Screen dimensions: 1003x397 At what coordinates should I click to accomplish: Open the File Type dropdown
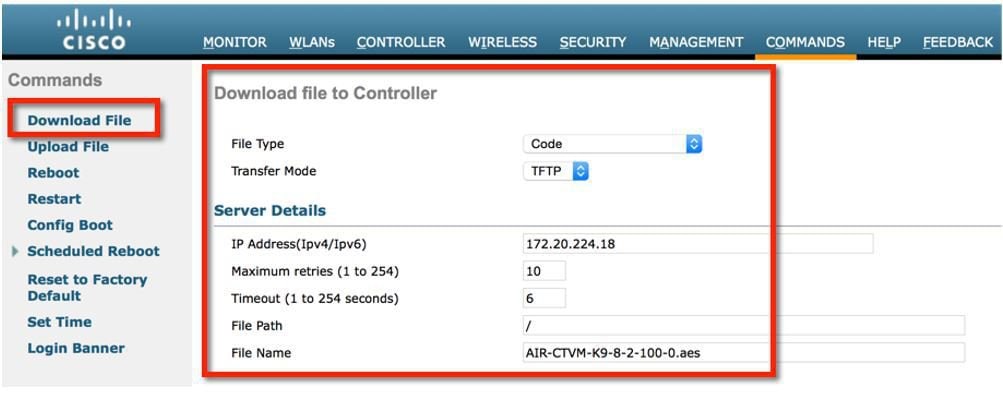[613, 144]
